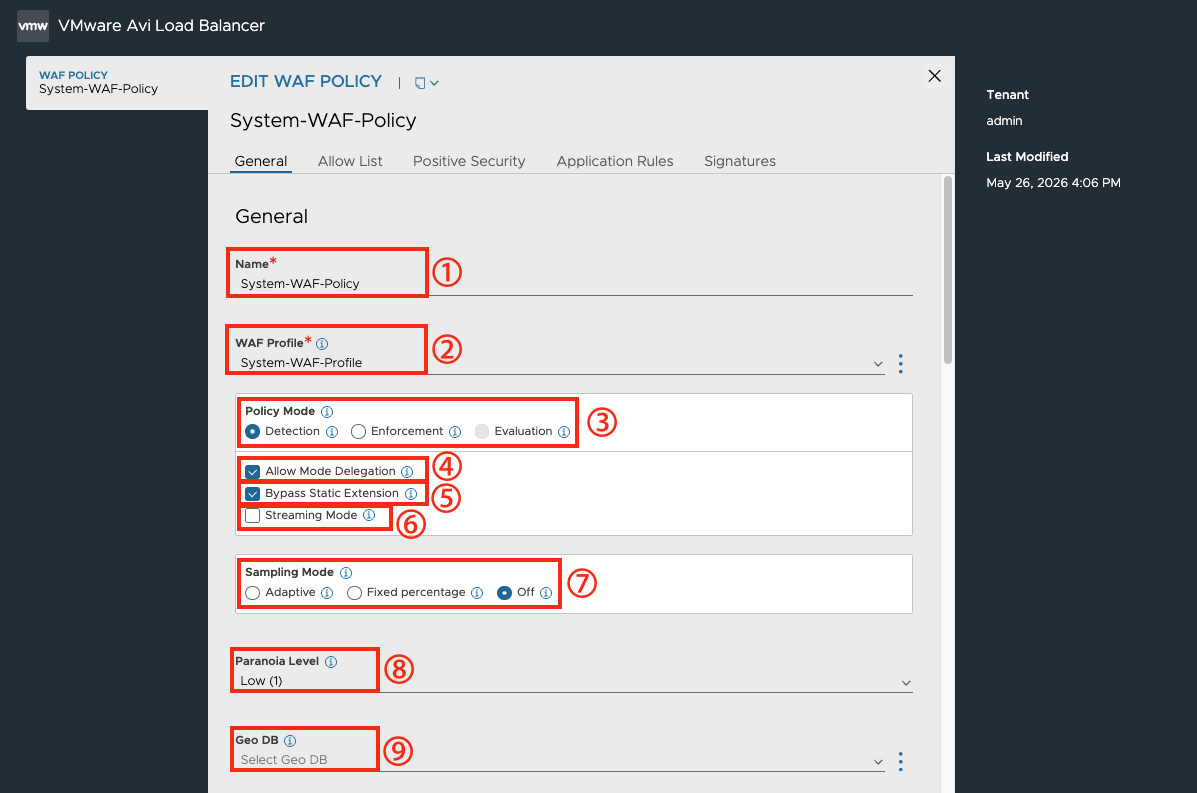Expand the WAF Profile dropdown
Screen dimensions: 1197x793
click(x=878, y=364)
